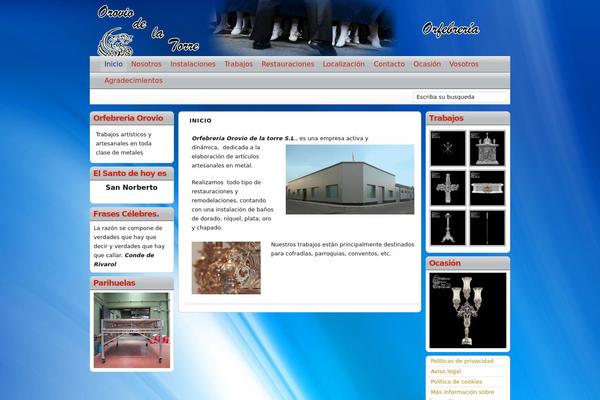Navigate to Localización
The image size is (600, 400).
tap(344, 64)
